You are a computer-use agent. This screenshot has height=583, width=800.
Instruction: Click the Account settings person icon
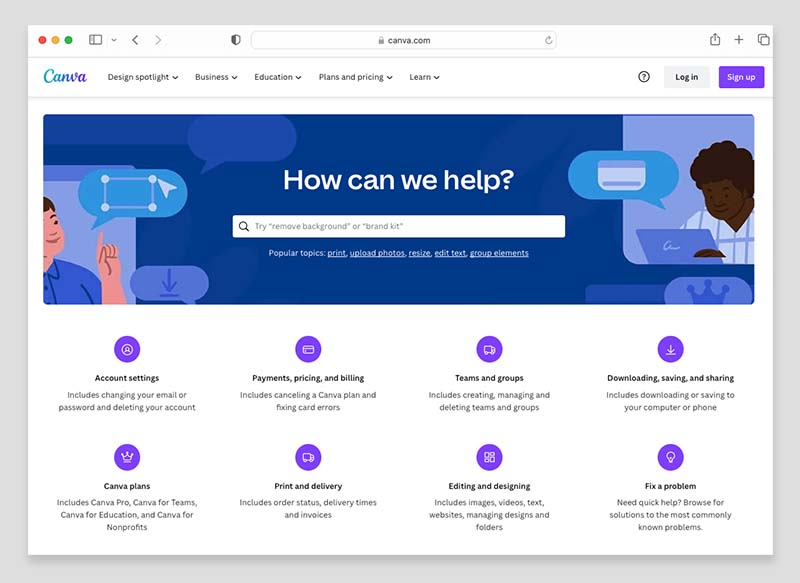(x=127, y=349)
